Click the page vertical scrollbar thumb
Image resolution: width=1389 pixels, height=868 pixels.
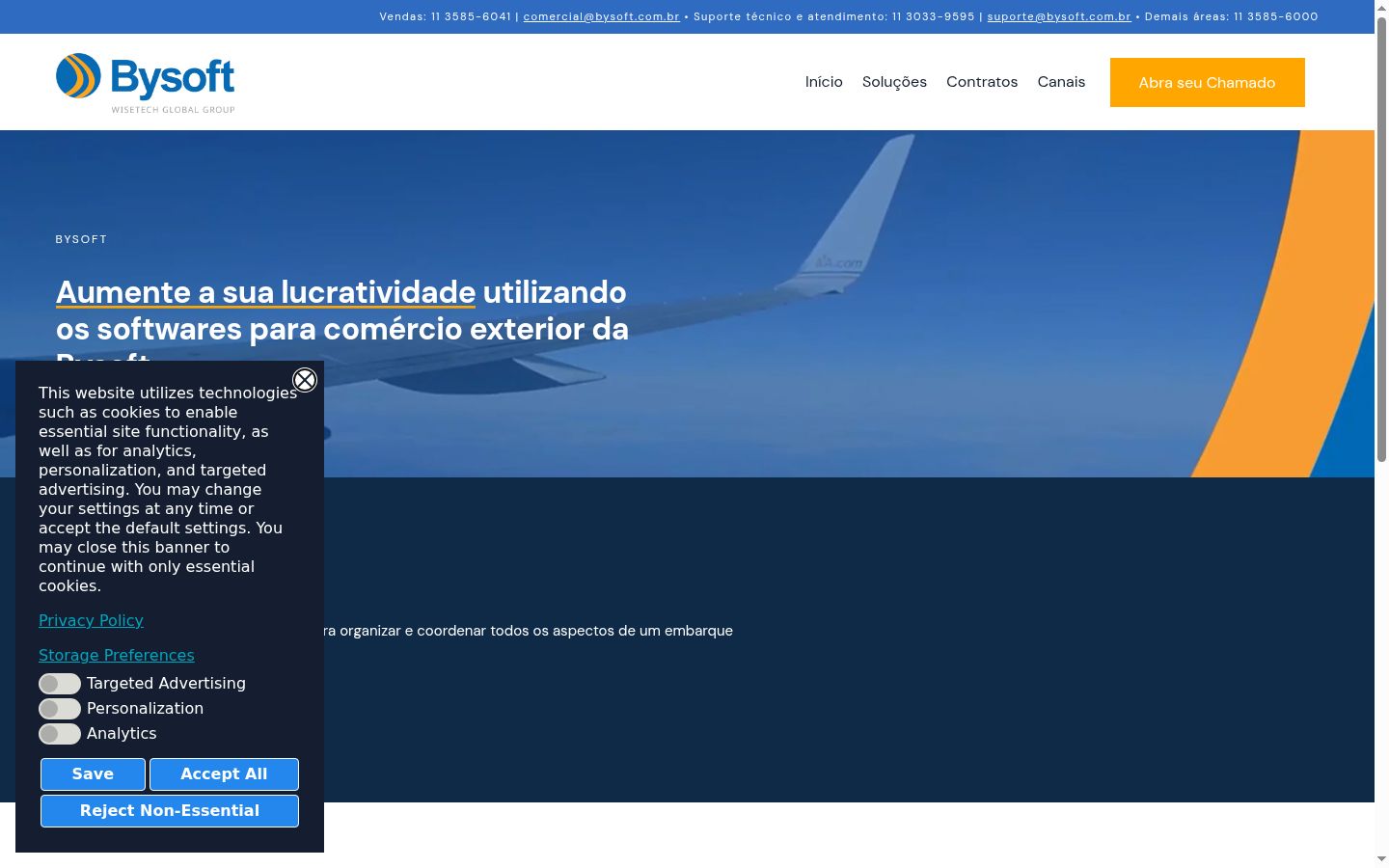pyautogui.click(x=1381, y=238)
